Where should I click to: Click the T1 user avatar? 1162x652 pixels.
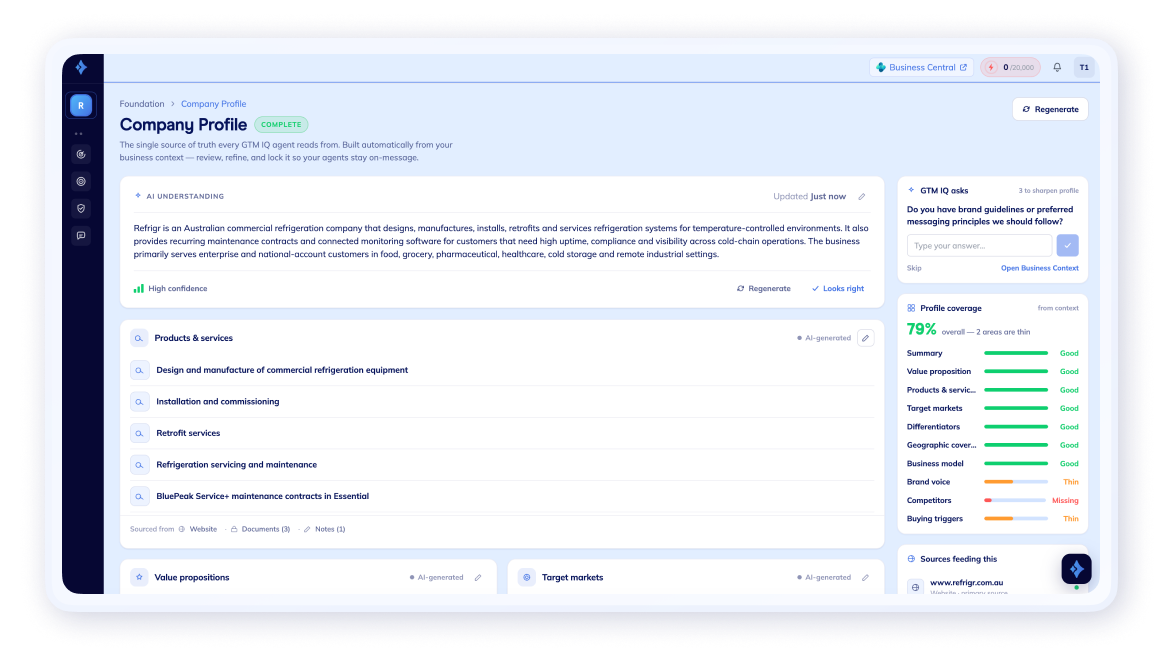1084,67
